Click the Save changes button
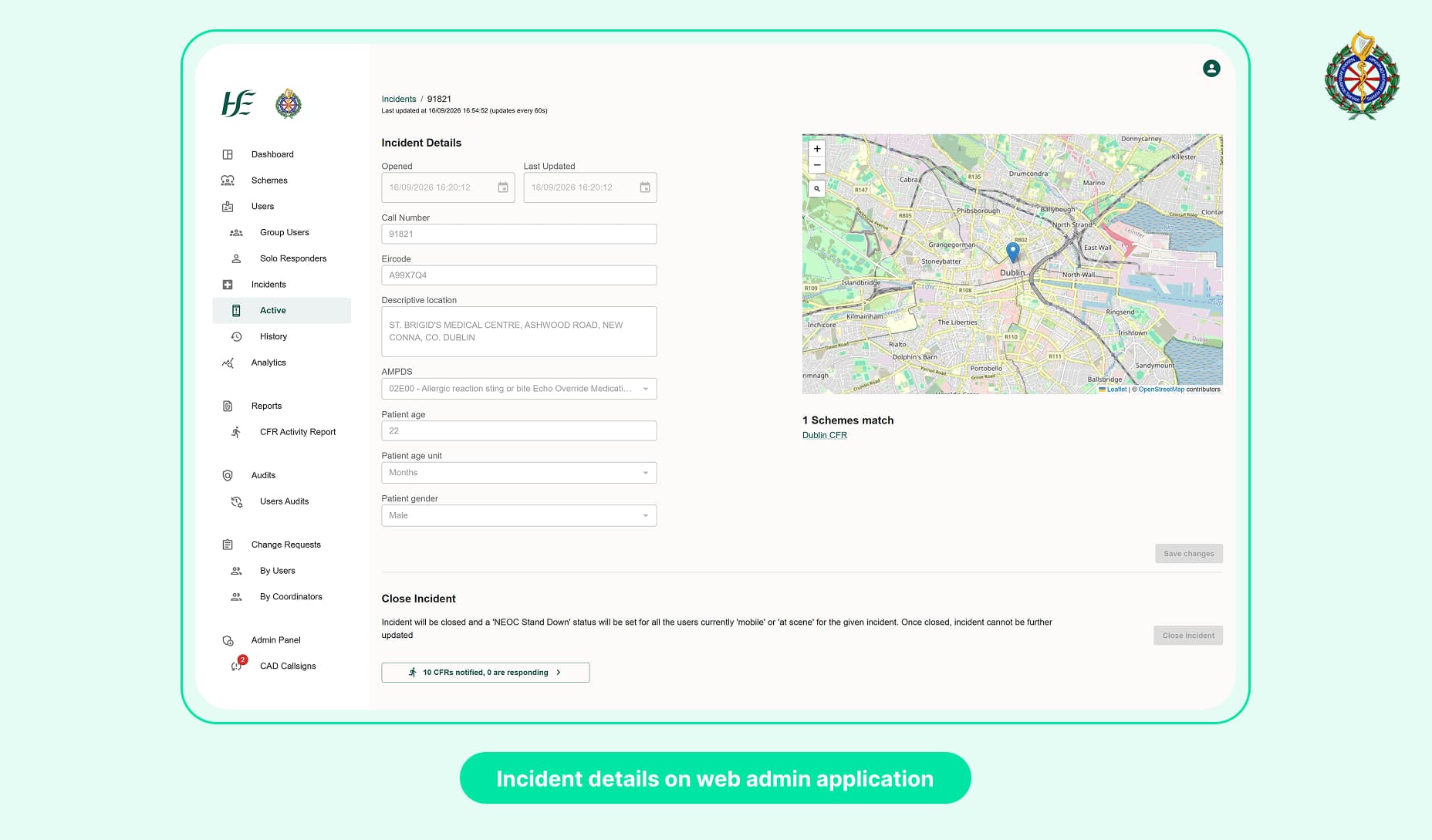Image resolution: width=1432 pixels, height=840 pixels. click(1189, 554)
